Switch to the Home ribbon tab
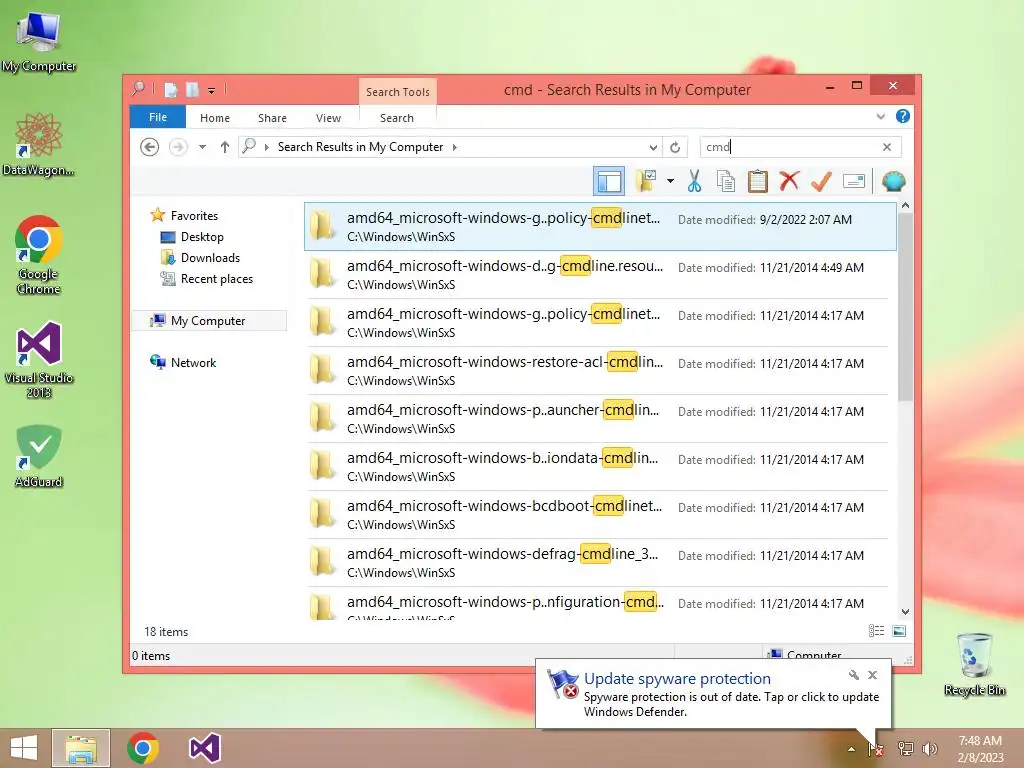Image resolution: width=1024 pixels, height=768 pixels. [215, 118]
